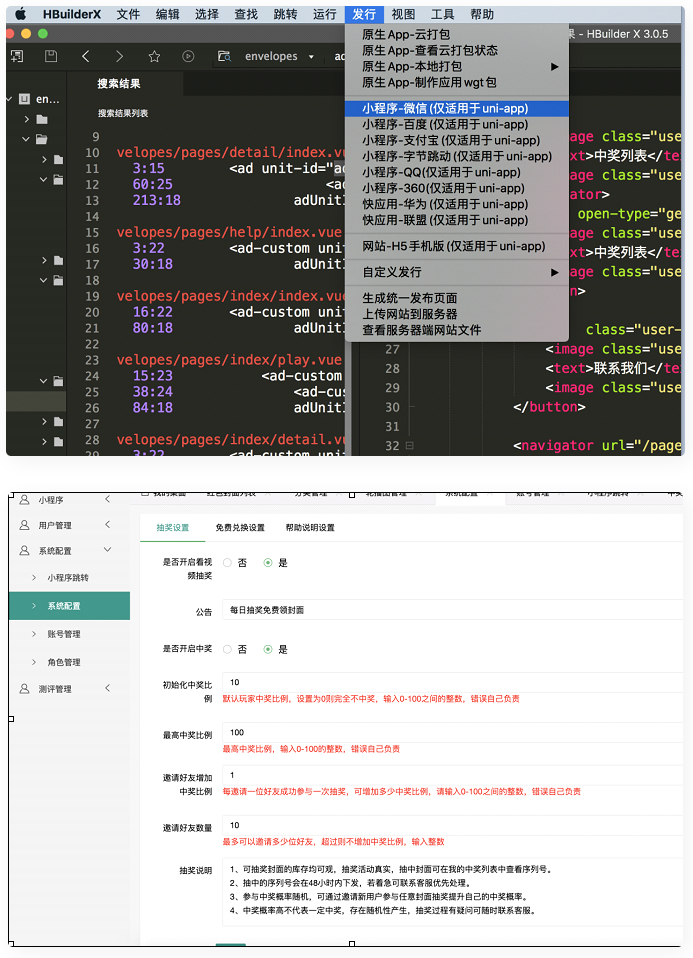Image resolution: width=693 pixels, height=958 pixels.
Task: Switch to the 免费兑换设置 tab
Action: point(240,528)
